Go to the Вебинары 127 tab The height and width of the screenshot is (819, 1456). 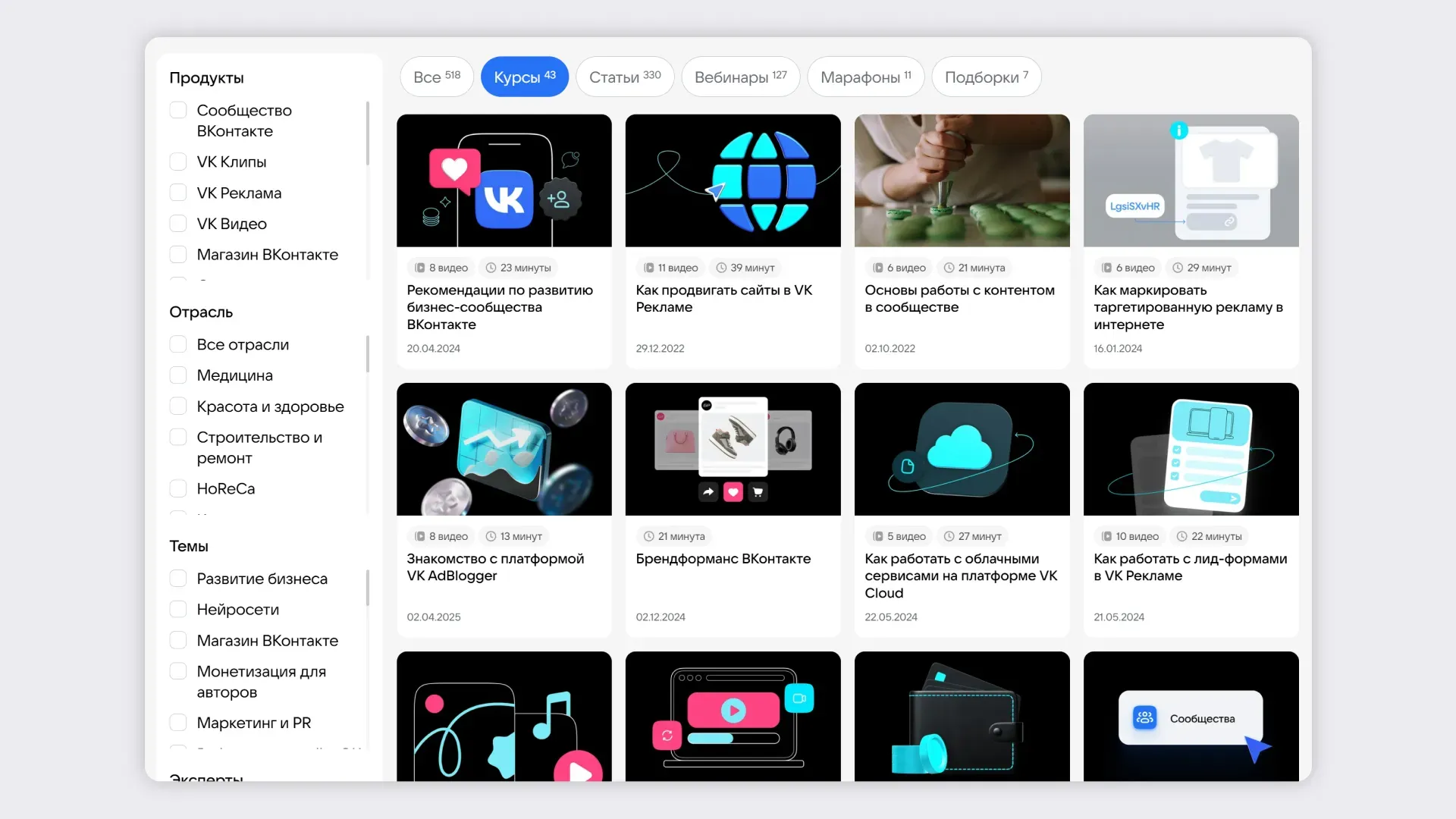click(741, 77)
